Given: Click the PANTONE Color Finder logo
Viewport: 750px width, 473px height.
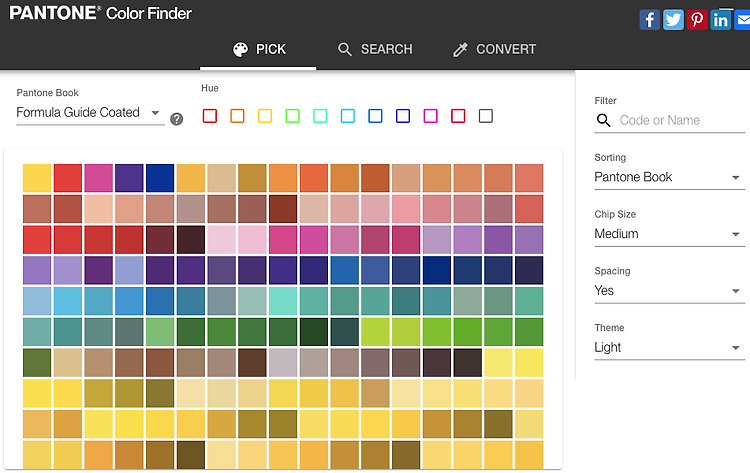Looking at the screenshot, I should (100, 13).
